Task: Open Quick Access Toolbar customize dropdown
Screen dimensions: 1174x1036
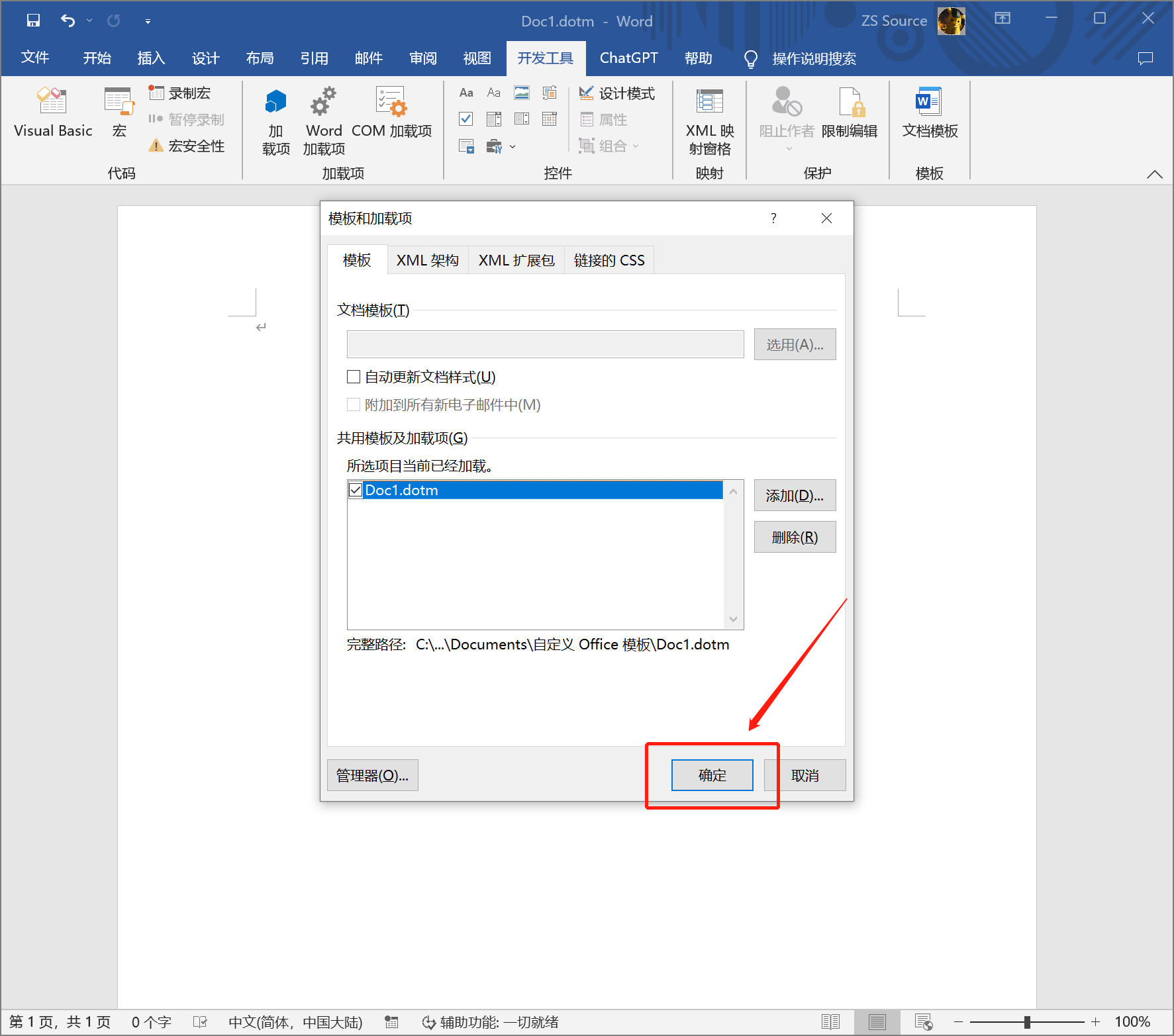Action: coord(148,21)
